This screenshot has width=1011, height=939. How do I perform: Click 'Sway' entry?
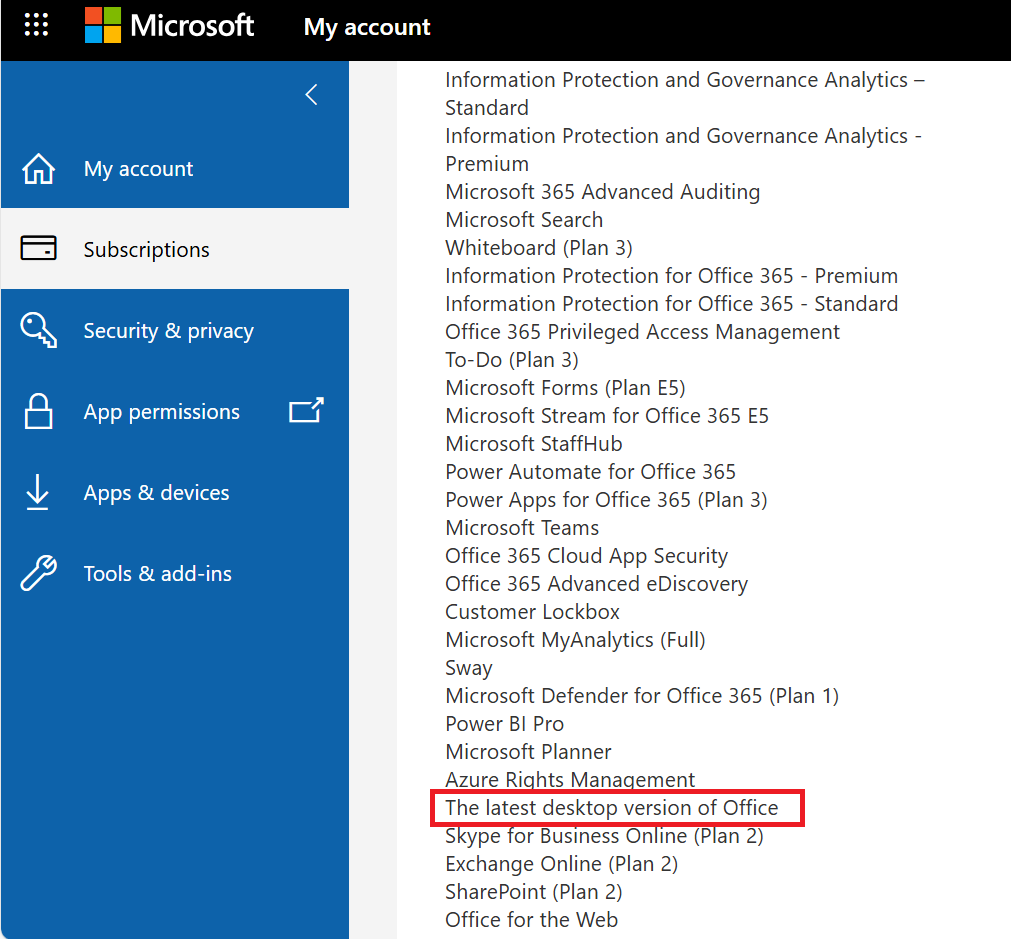[x=469, y=668]
